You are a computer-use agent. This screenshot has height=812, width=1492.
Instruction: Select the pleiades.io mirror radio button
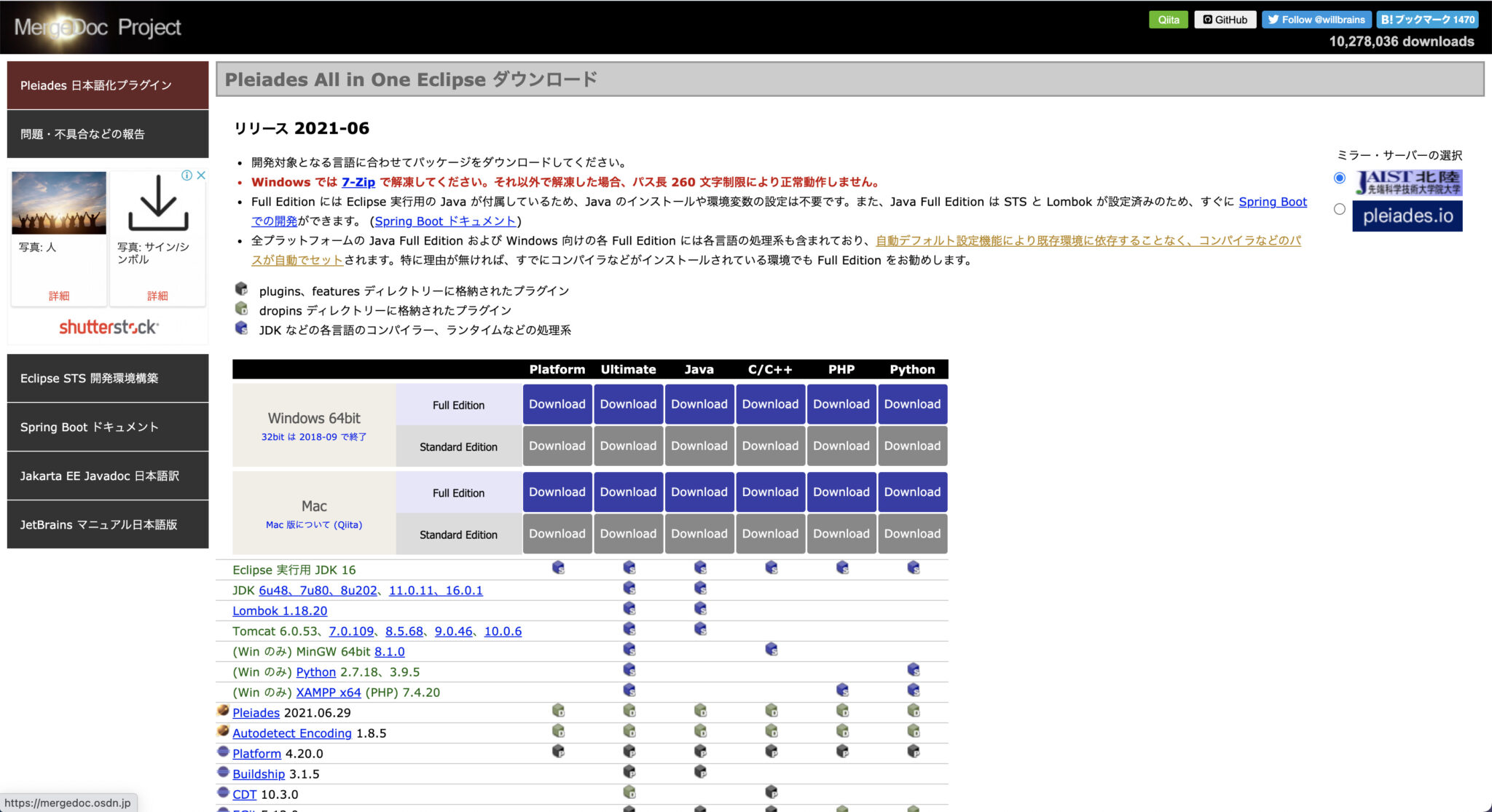click(x=1339, y=209)
